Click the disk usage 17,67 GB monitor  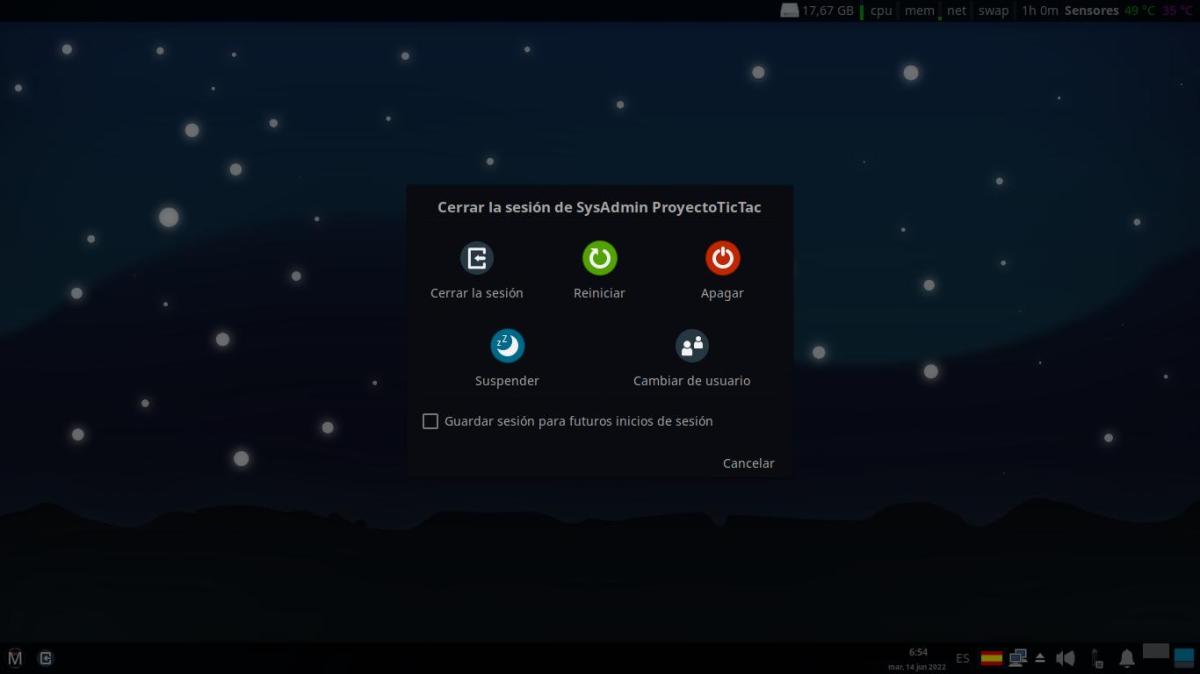[817, 11]
